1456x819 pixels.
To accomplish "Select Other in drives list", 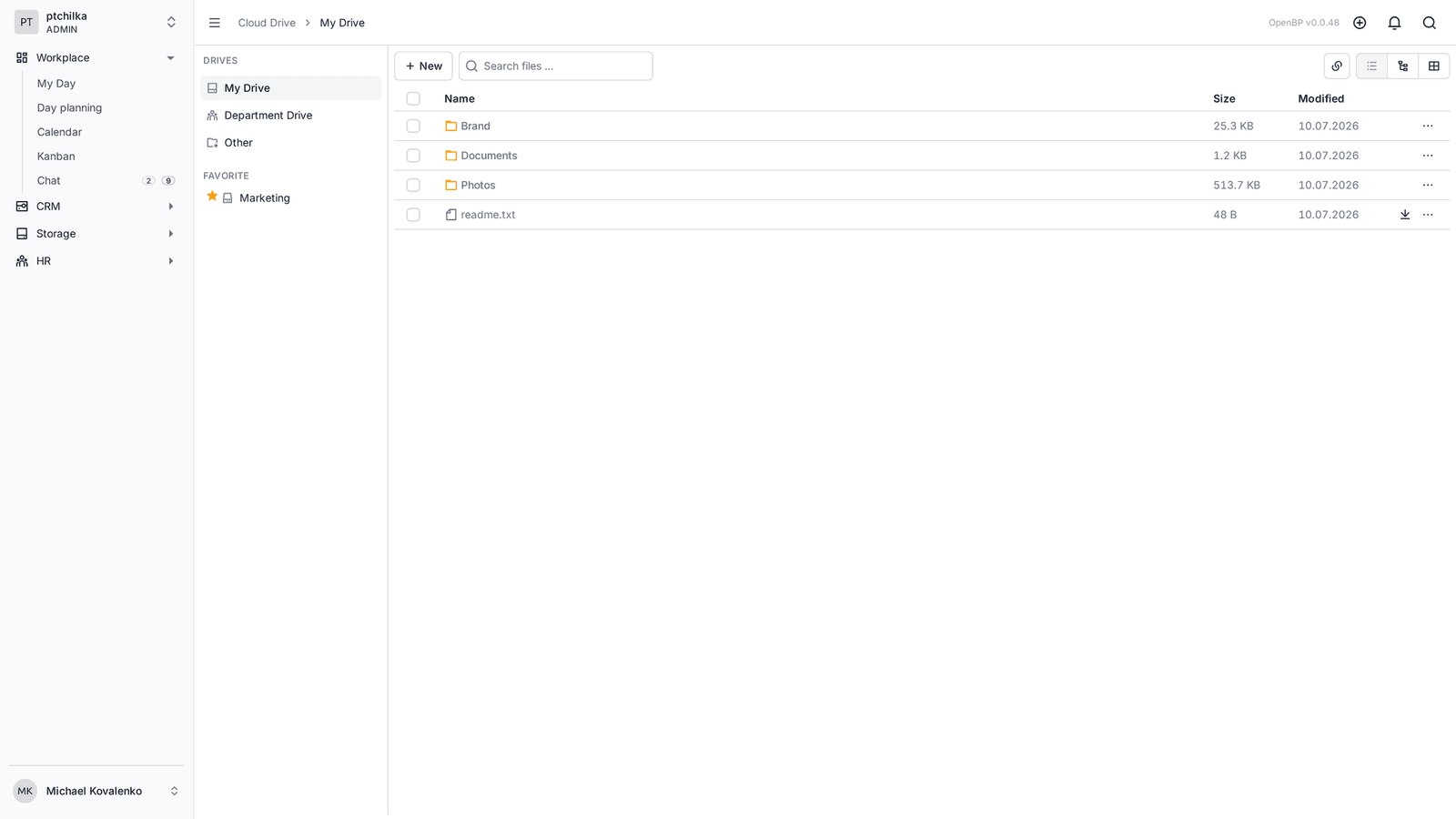I will point(290,143).
